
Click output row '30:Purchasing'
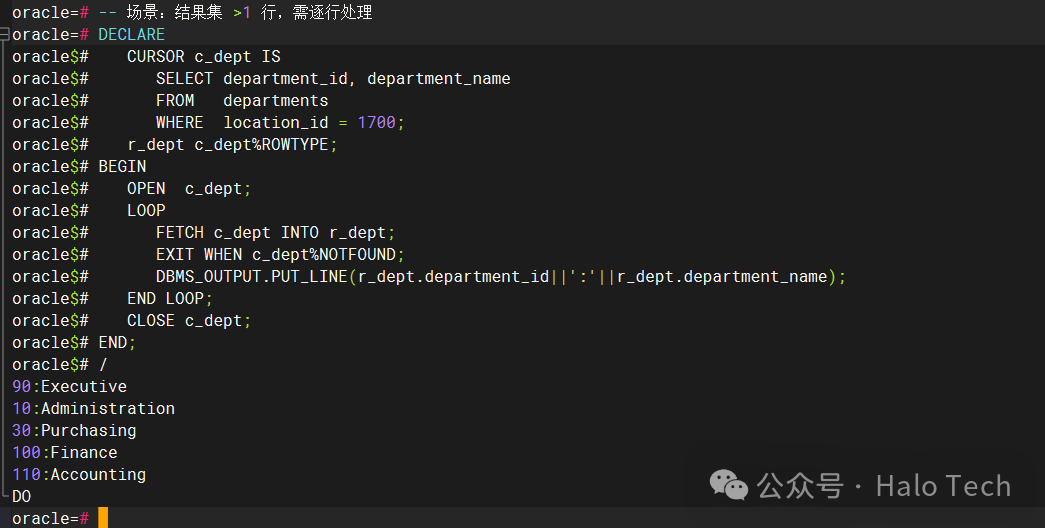tap(74, 431)
